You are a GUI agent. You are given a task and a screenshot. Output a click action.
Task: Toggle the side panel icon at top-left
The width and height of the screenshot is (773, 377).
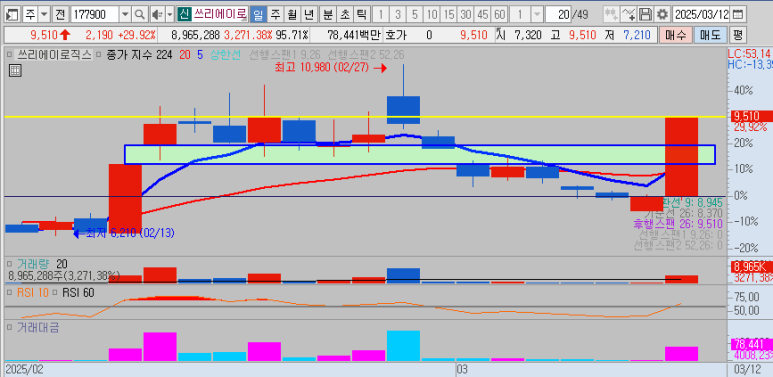[x=12, y=15]
